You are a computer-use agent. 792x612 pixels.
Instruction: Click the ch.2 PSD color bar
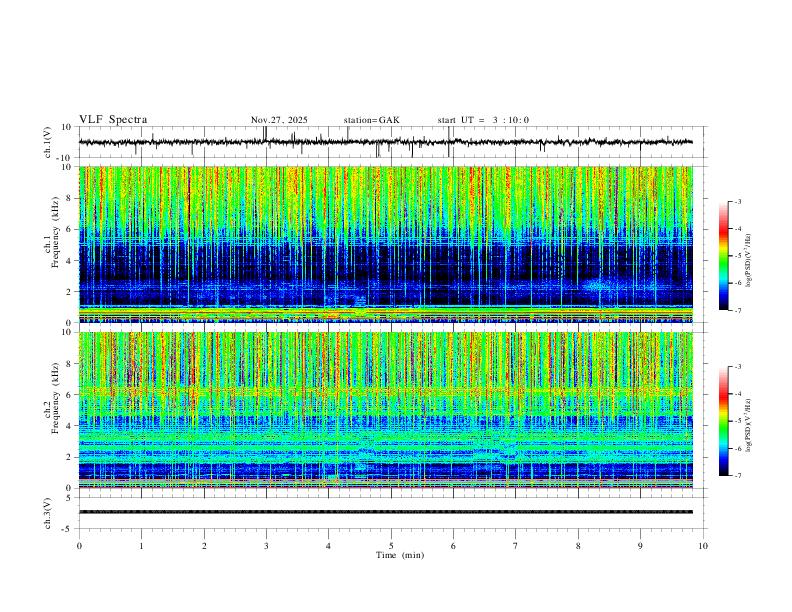coord(724,421)
